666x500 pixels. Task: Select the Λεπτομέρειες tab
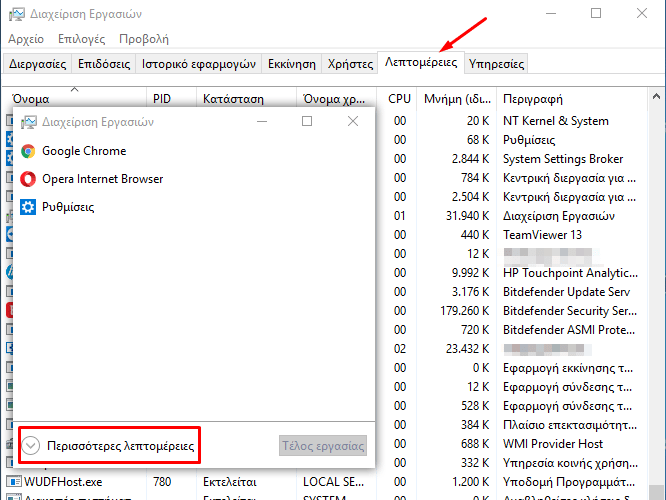click(x=421, y=62)
